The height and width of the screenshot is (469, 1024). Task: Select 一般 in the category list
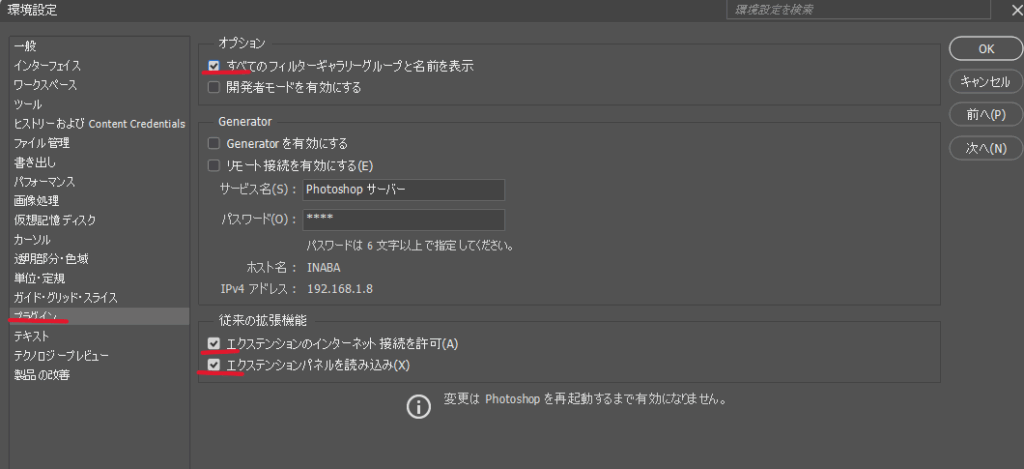26,46
